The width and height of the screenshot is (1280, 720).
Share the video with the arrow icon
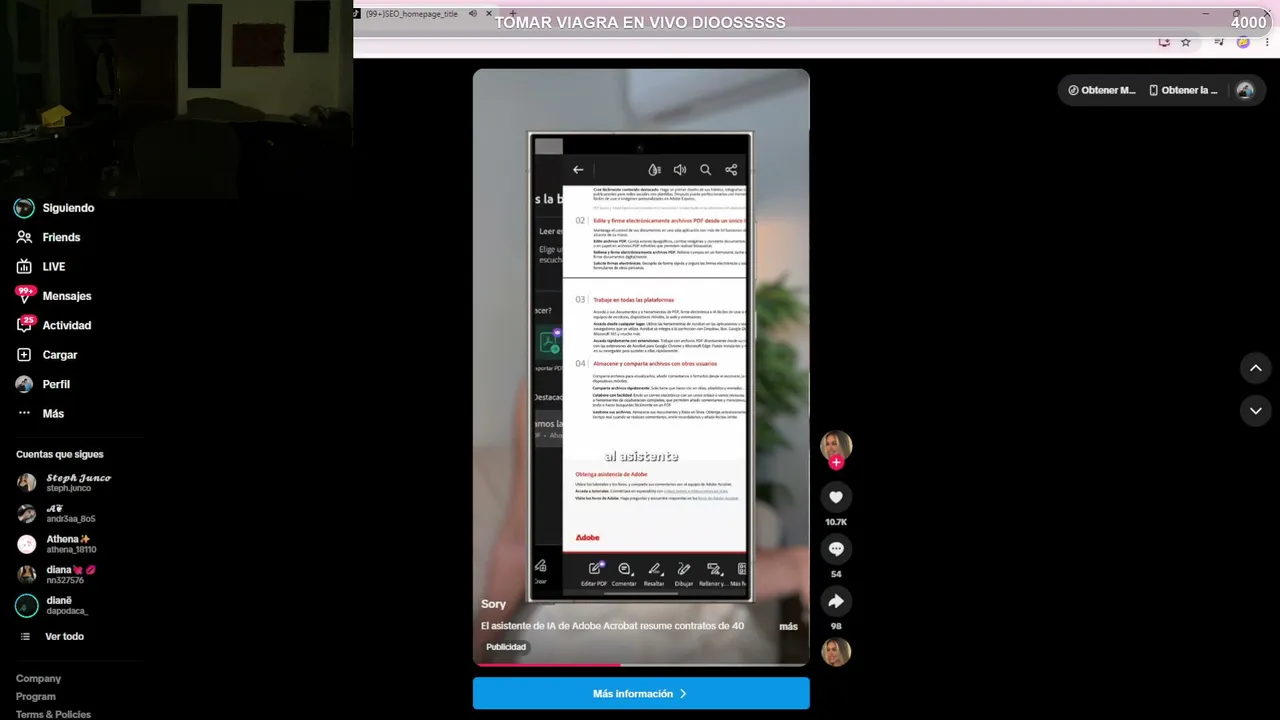click(836, 601)
